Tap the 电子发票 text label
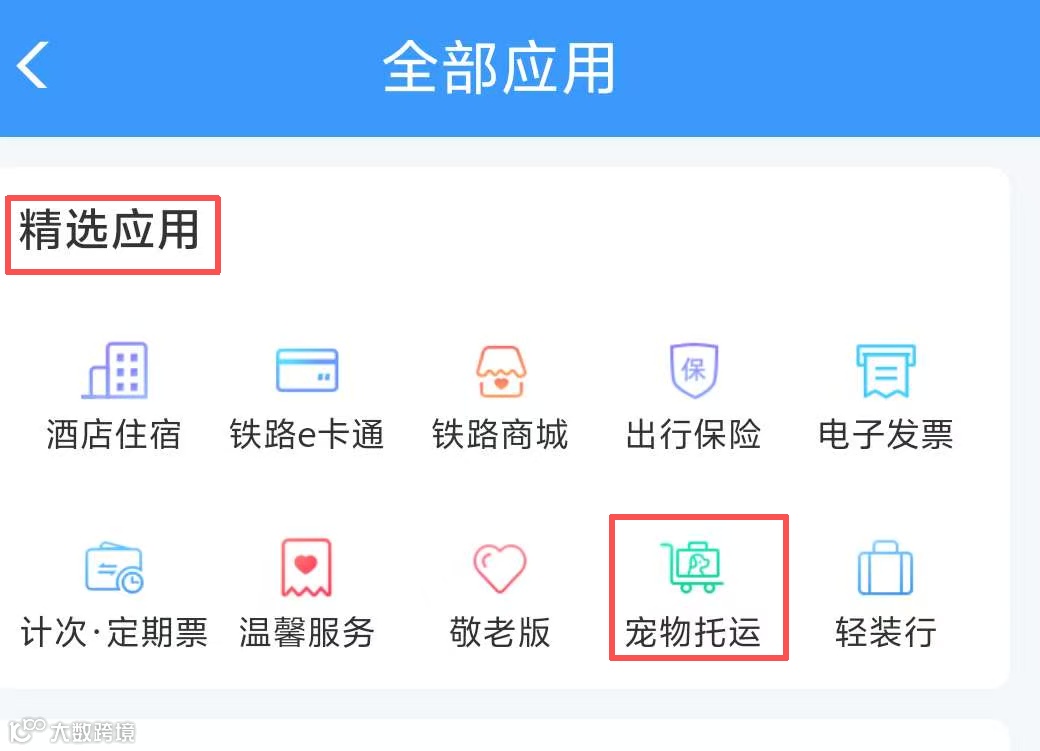The width and height of the screenshot is (1040, 751). 886,435
